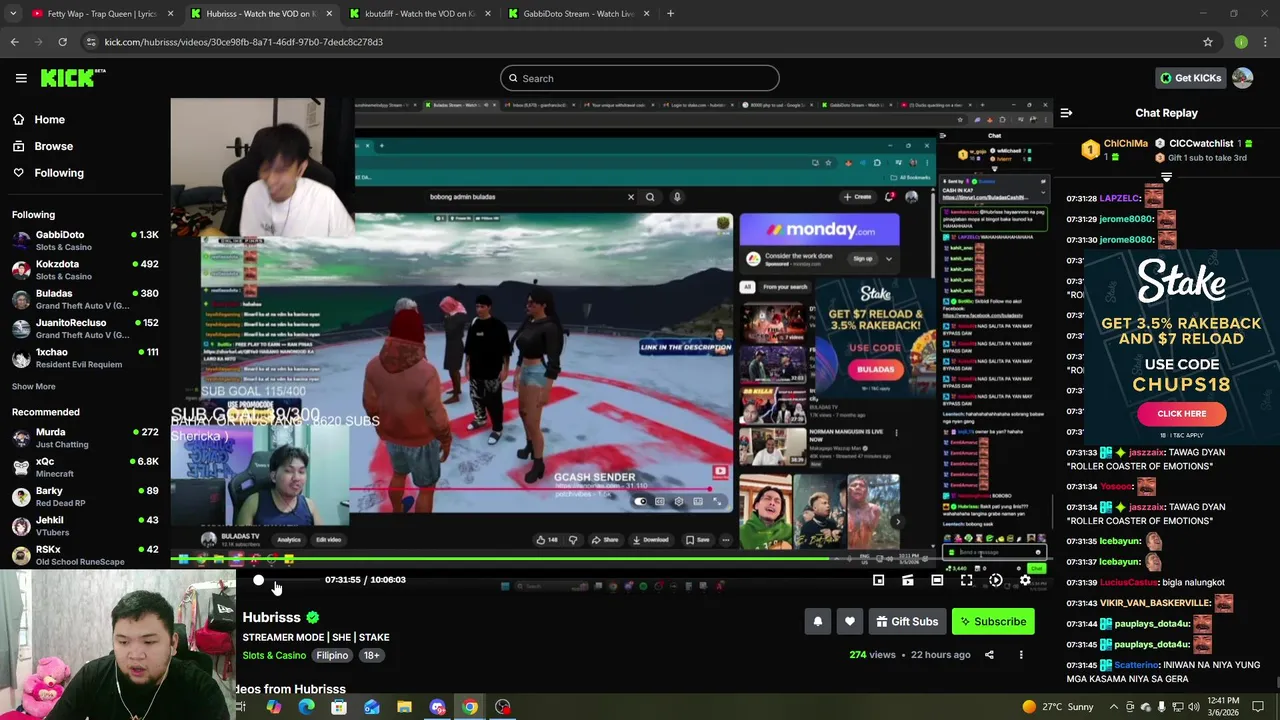Open xQc recommended channel
Viewport: 1280px width, 720px height.
[x=86, y=467]
